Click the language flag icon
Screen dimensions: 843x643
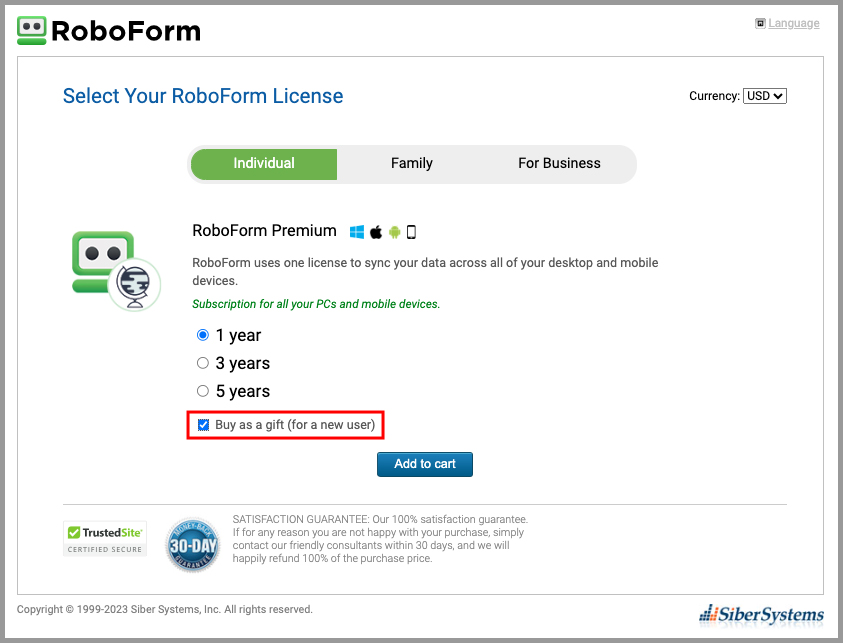tap(760, 23)
